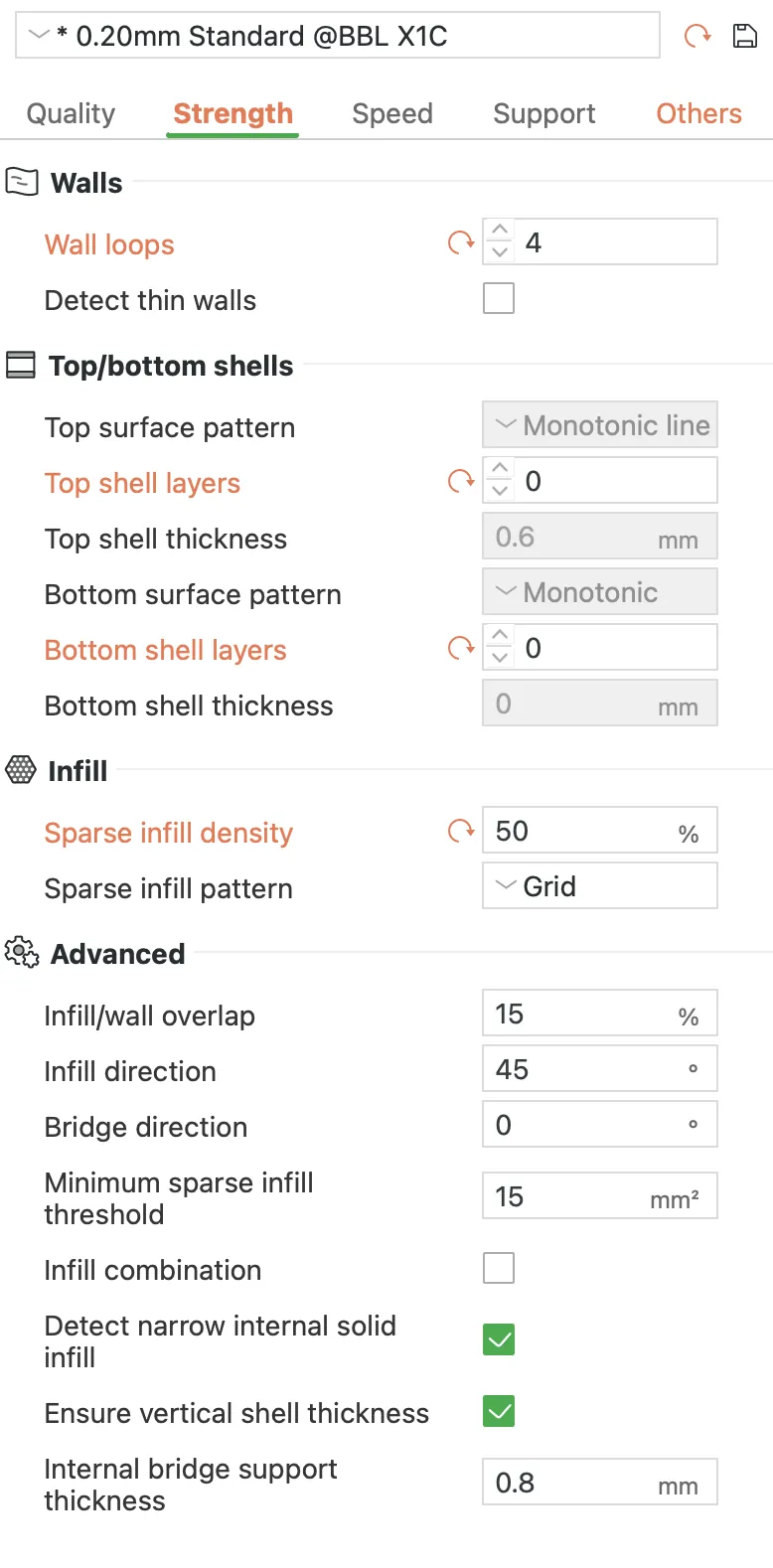Screen dimensions: 773x1568
Task: Click the Walls section icon
Action: [22, 182]
